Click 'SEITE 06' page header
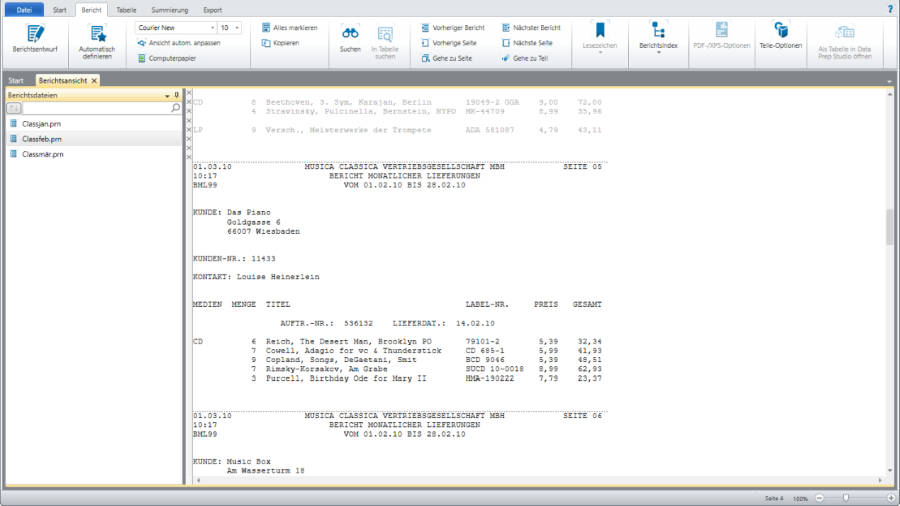Screen dimensions: 900x506 (x=582, y=416)
